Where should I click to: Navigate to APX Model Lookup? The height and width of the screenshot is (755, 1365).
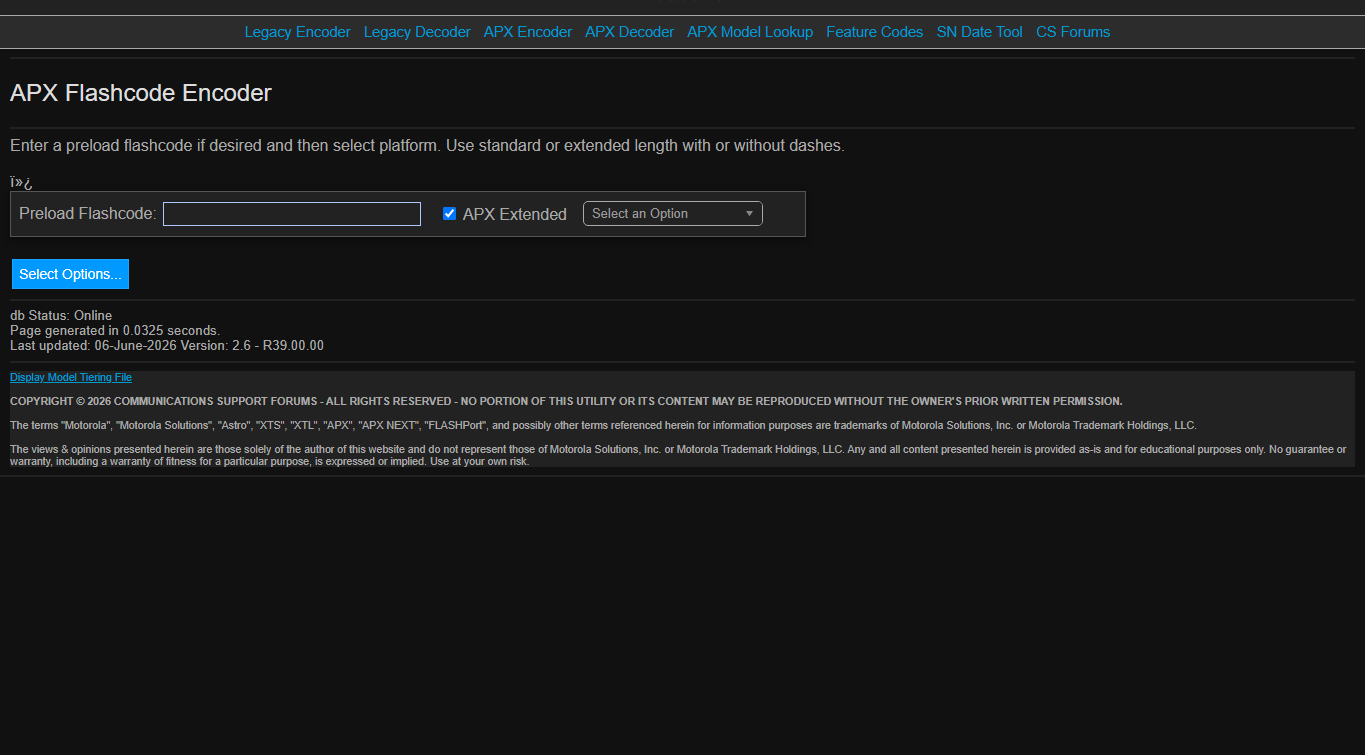[750, 32]
